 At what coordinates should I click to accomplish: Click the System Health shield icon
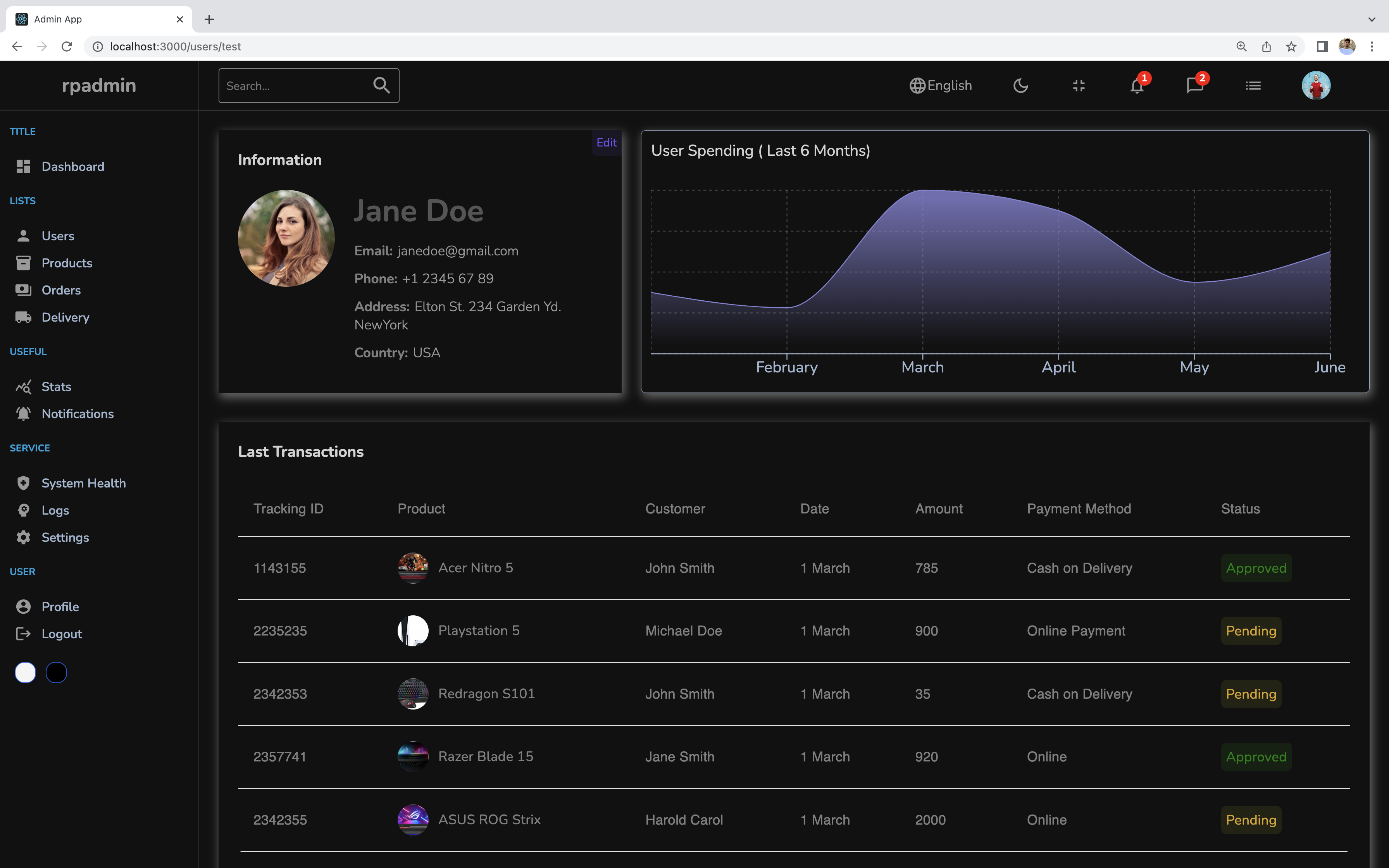click(x=24, y=483)
